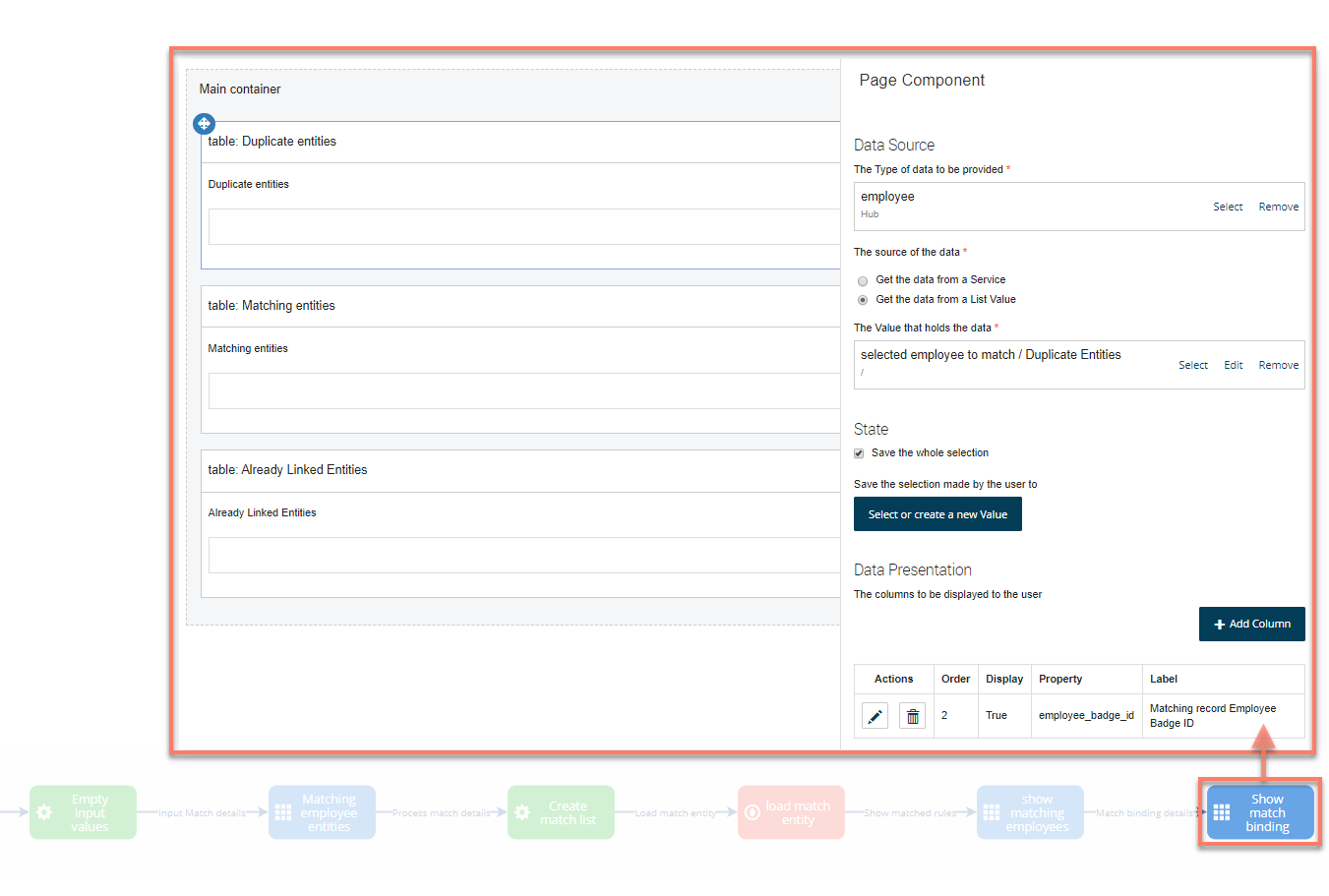Screen dimensions: 1329x896
Task: Choose Get the data from a Service
Action: click(863, 280)
